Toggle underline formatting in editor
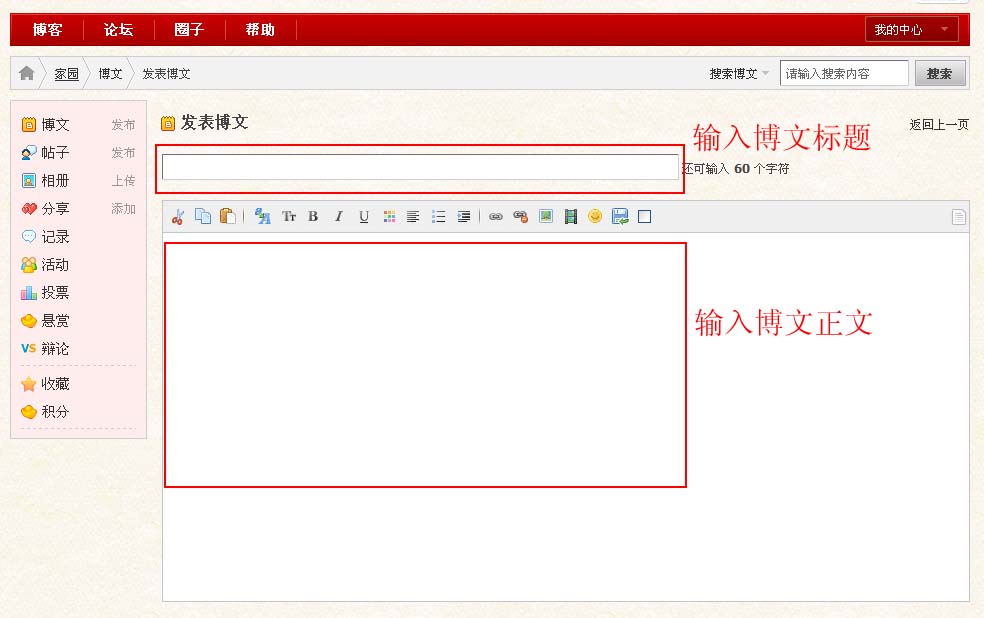984x618 pixels. click(364, 217)
